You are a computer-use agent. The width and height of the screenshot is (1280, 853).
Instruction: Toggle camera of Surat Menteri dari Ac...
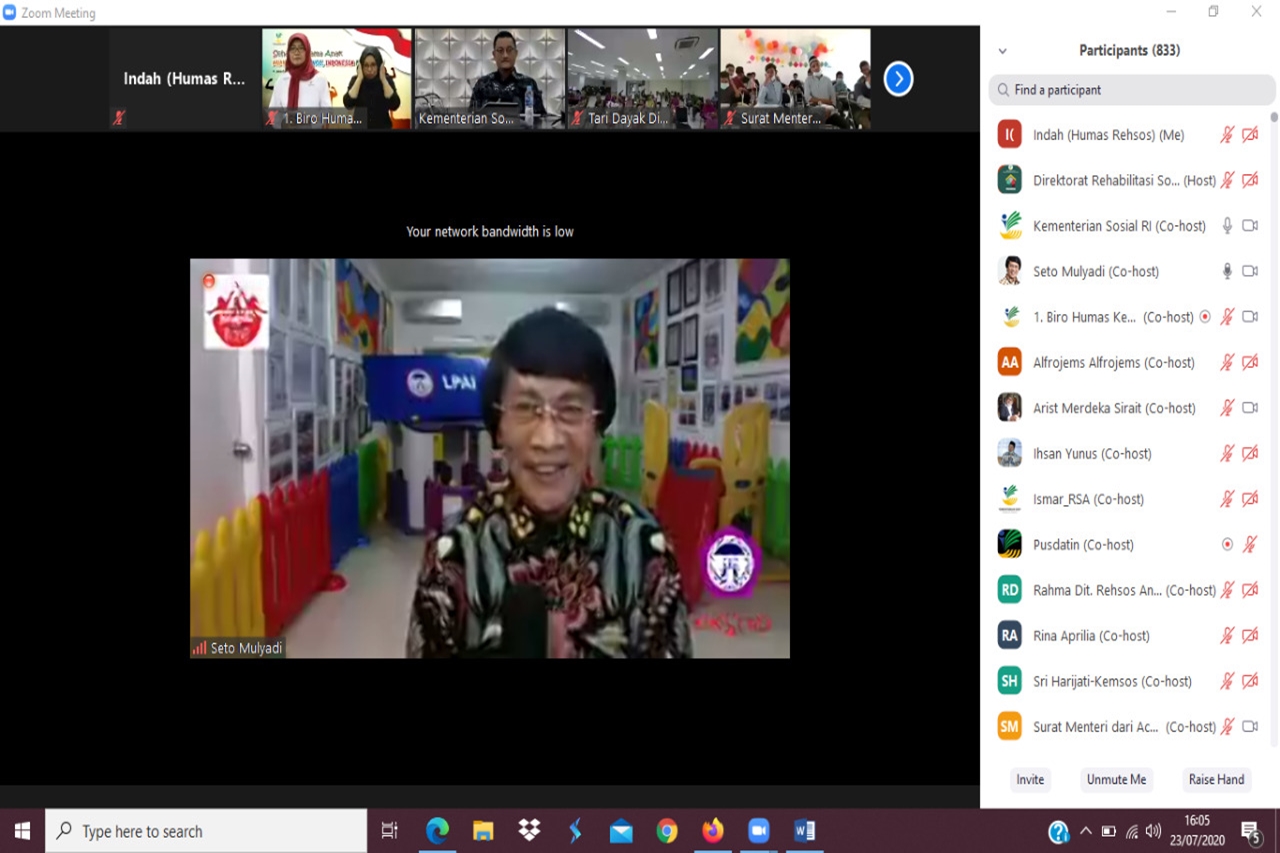[x=1250, y=727]
